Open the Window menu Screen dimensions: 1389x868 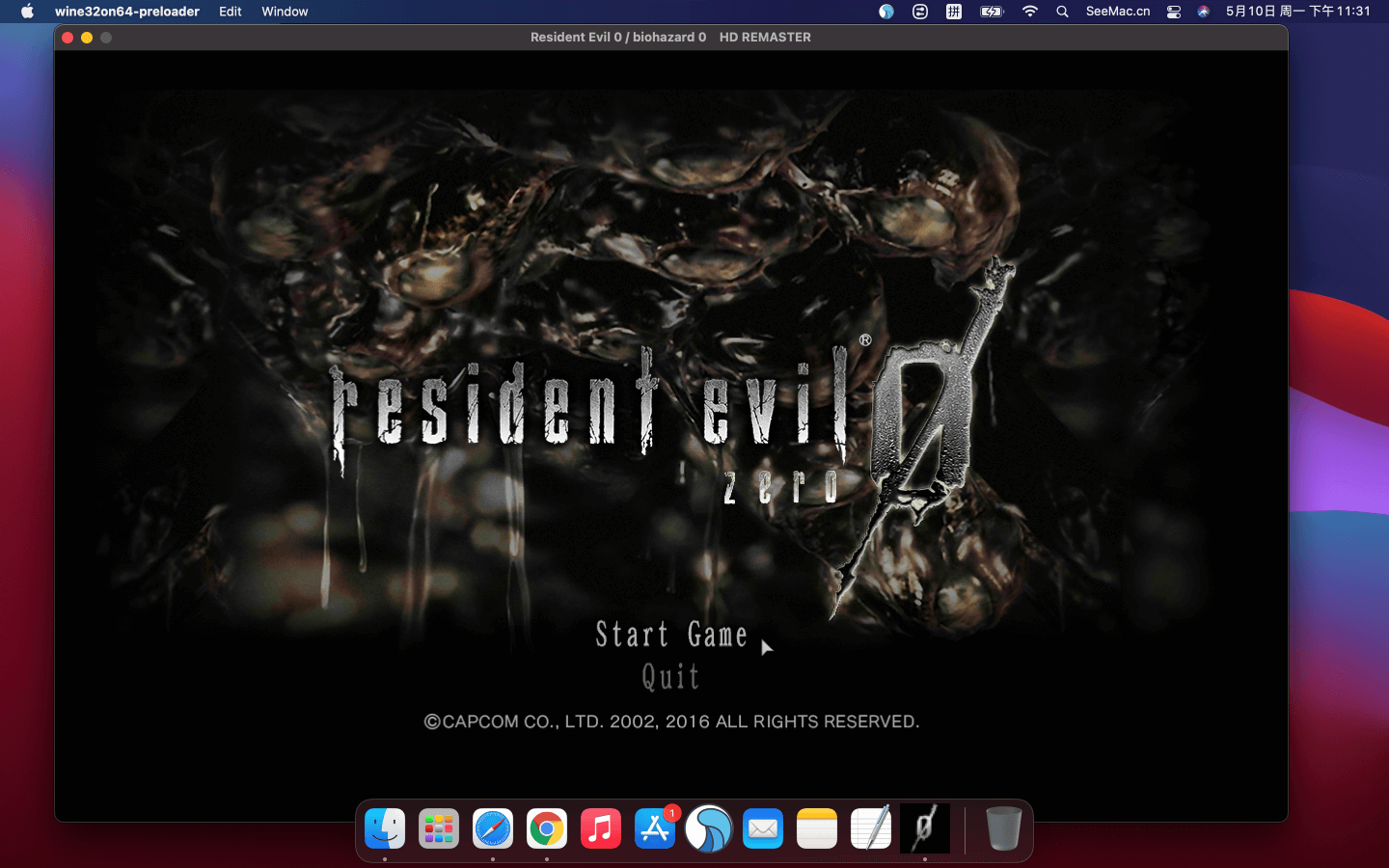click(x=285, y=12)
